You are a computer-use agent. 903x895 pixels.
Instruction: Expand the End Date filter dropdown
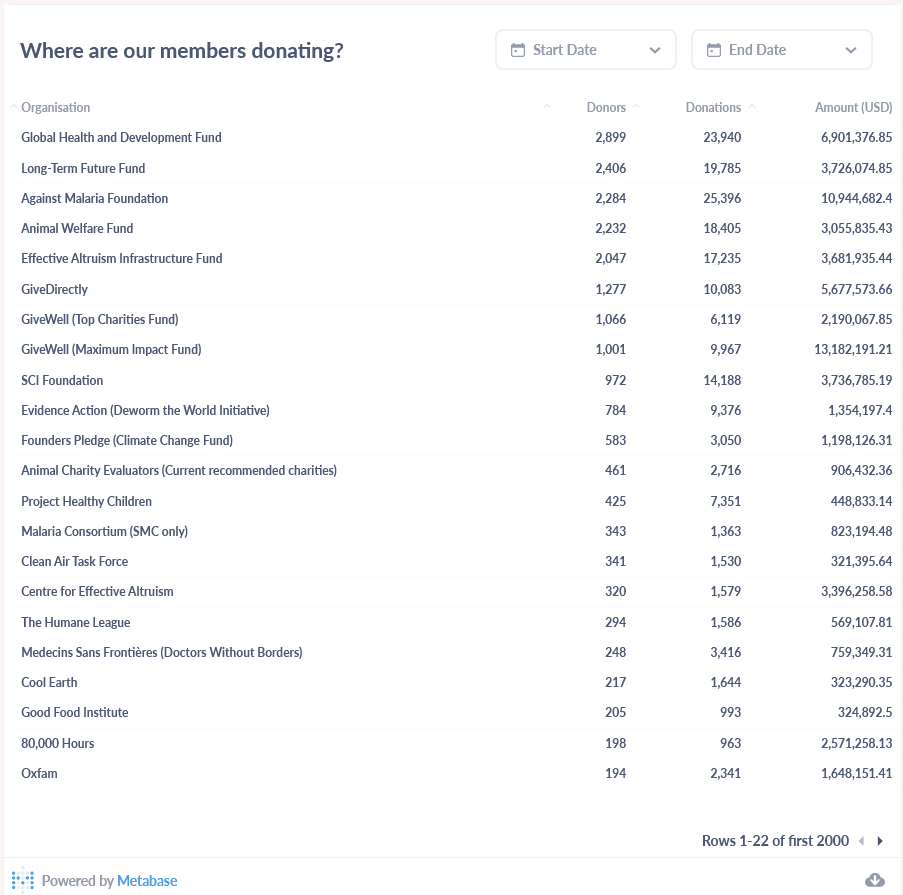[850, 48]
